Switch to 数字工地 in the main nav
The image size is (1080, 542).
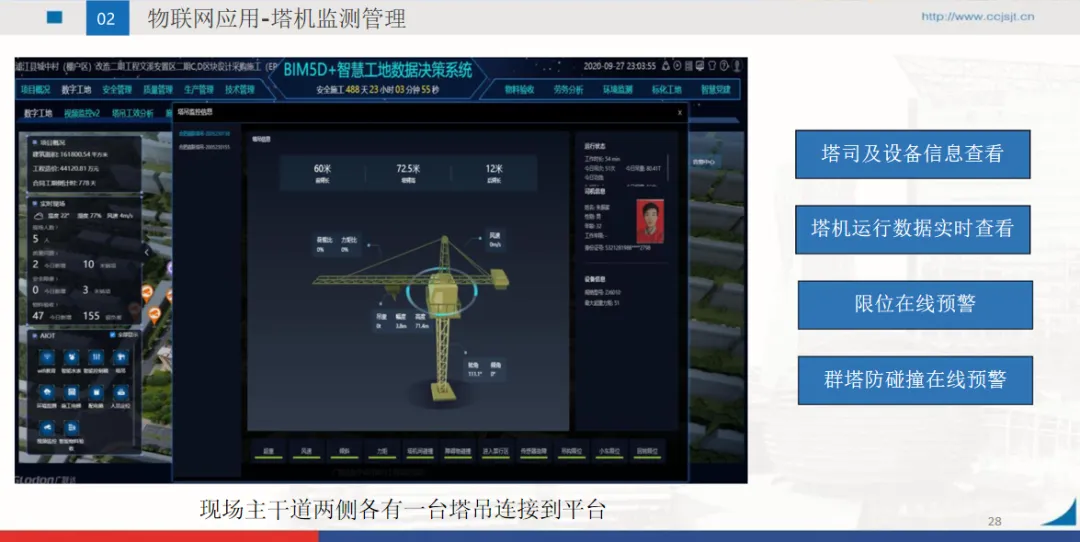coord(76,90)
